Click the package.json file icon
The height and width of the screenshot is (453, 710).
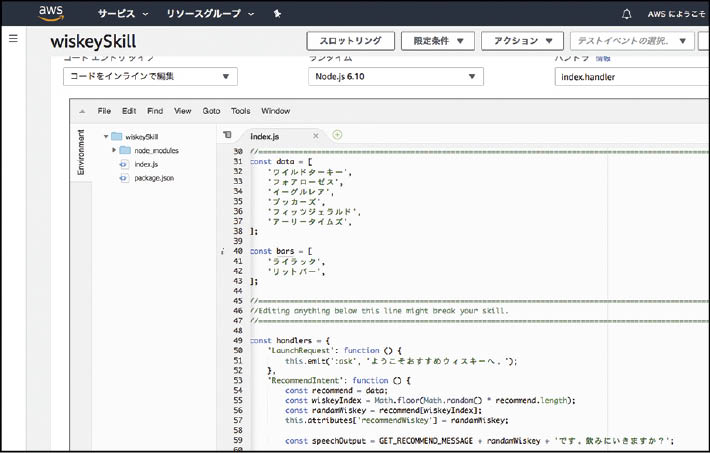click(x=124, y=178)
